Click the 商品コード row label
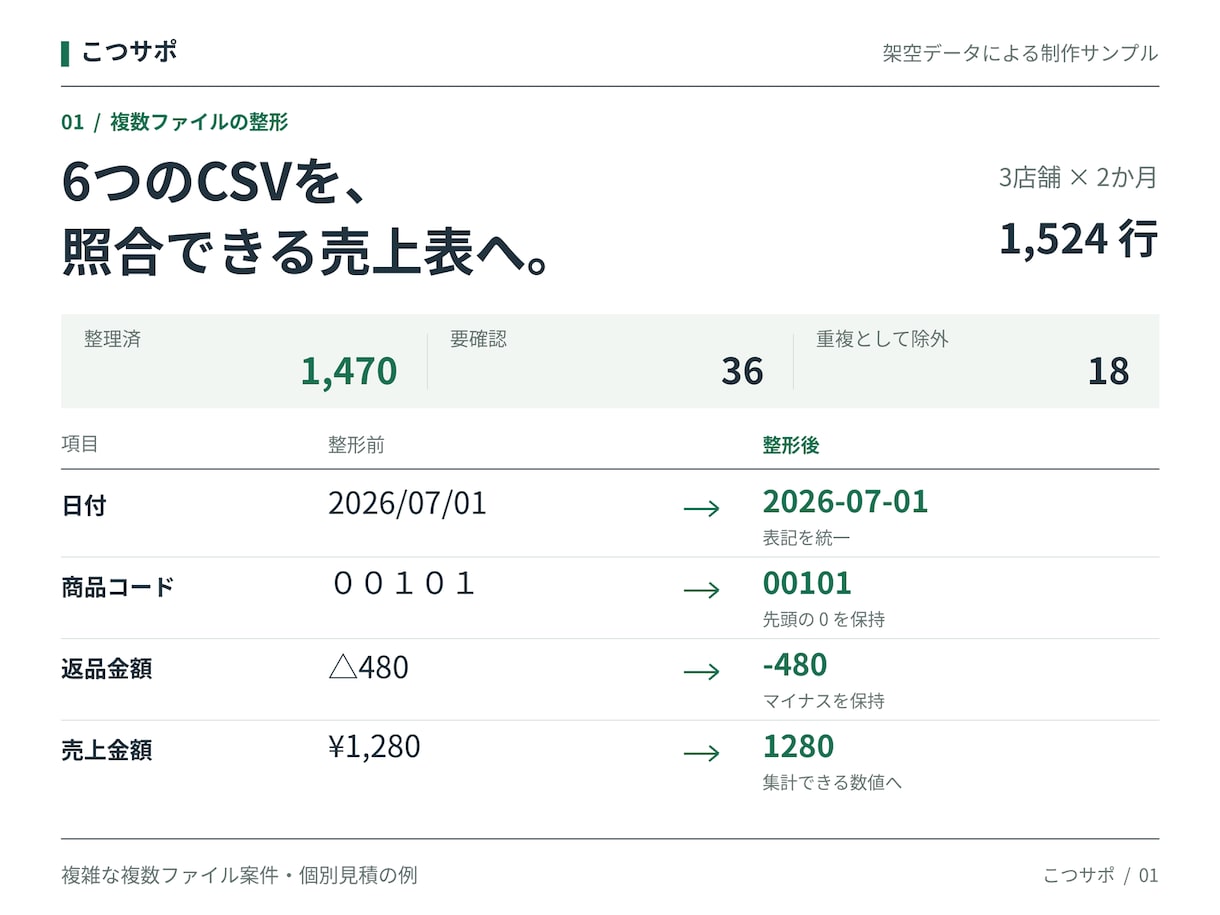Screen dimensions: 1220x915 click(x=118, y=587)
